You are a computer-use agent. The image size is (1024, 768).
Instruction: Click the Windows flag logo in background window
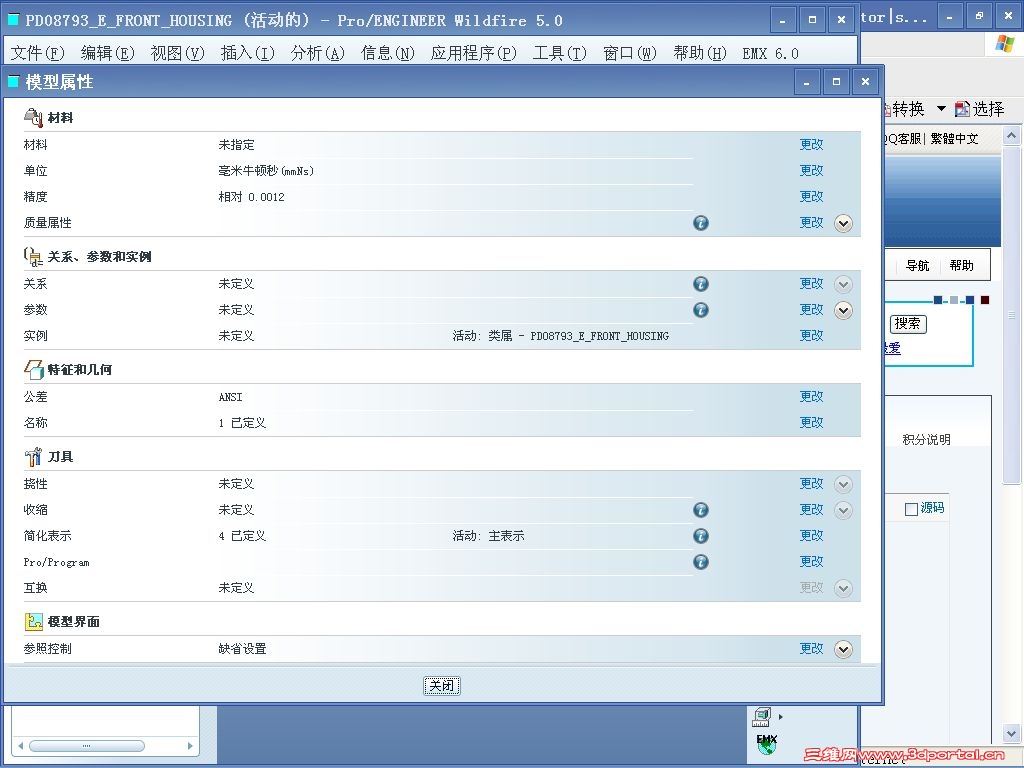click(x=1005, y=44)
